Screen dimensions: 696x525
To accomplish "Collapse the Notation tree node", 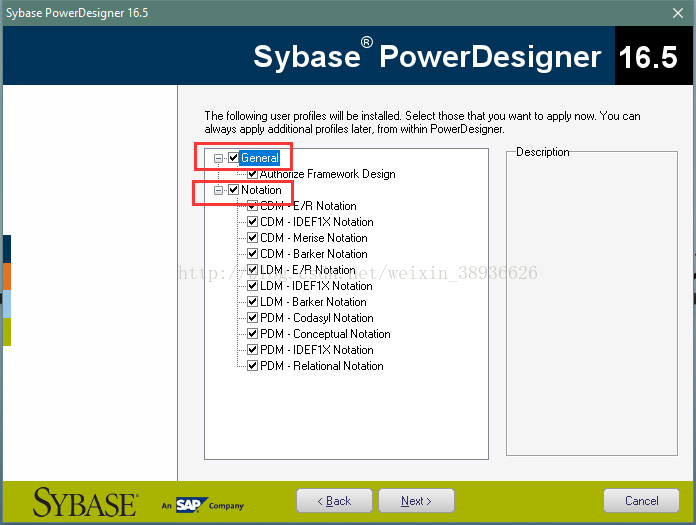I will pyautogui.click(x=218, y=190).
